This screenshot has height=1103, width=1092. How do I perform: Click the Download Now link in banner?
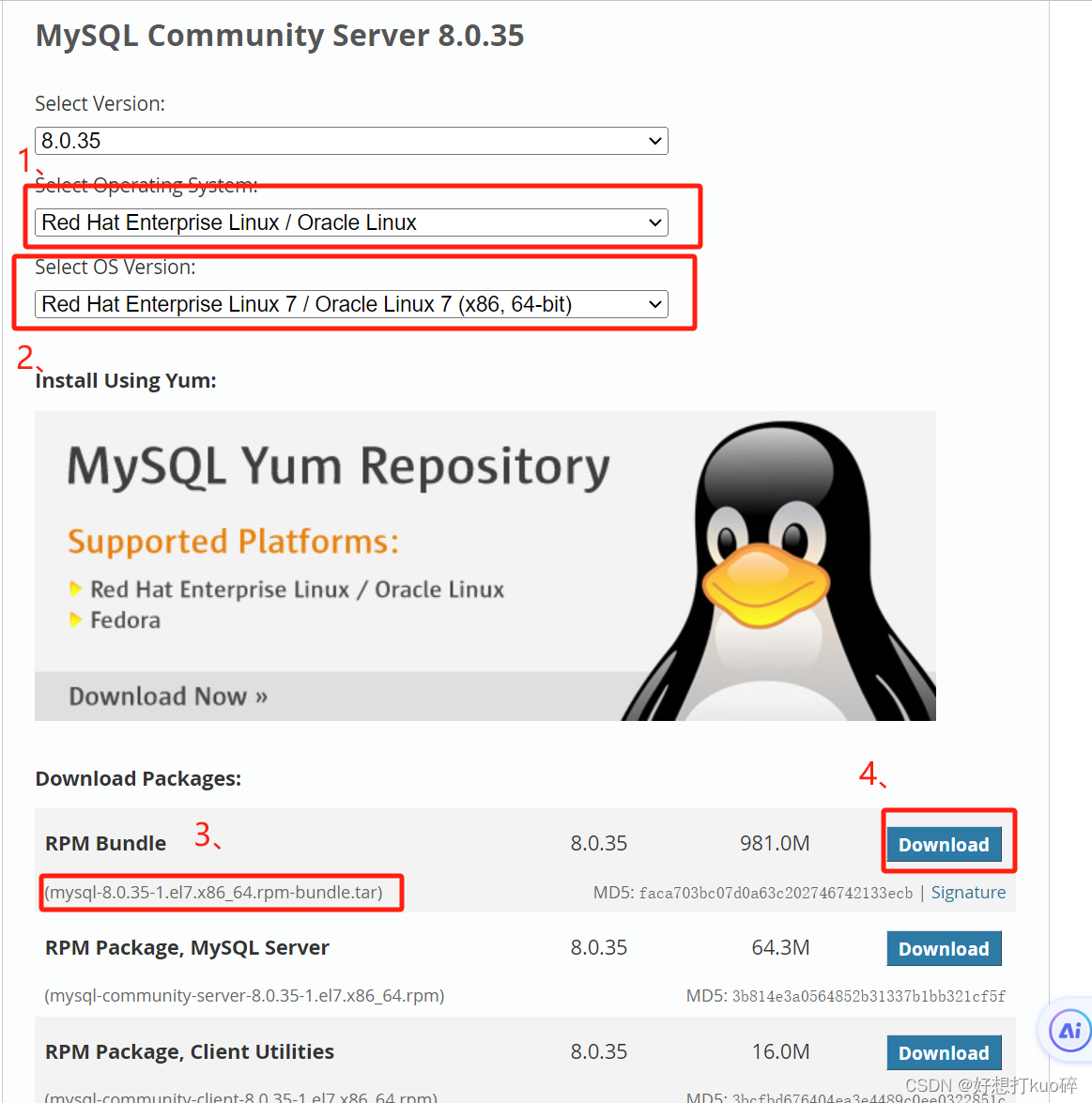coord(168,697)
